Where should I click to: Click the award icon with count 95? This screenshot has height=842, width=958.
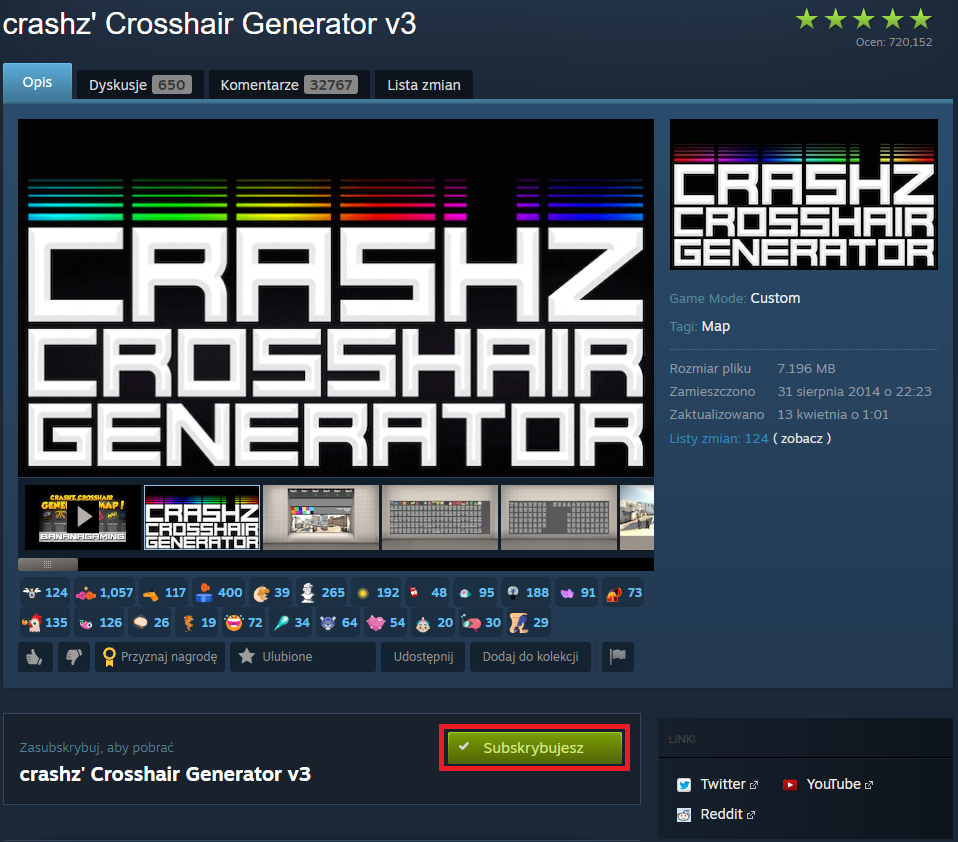[475, 592]
